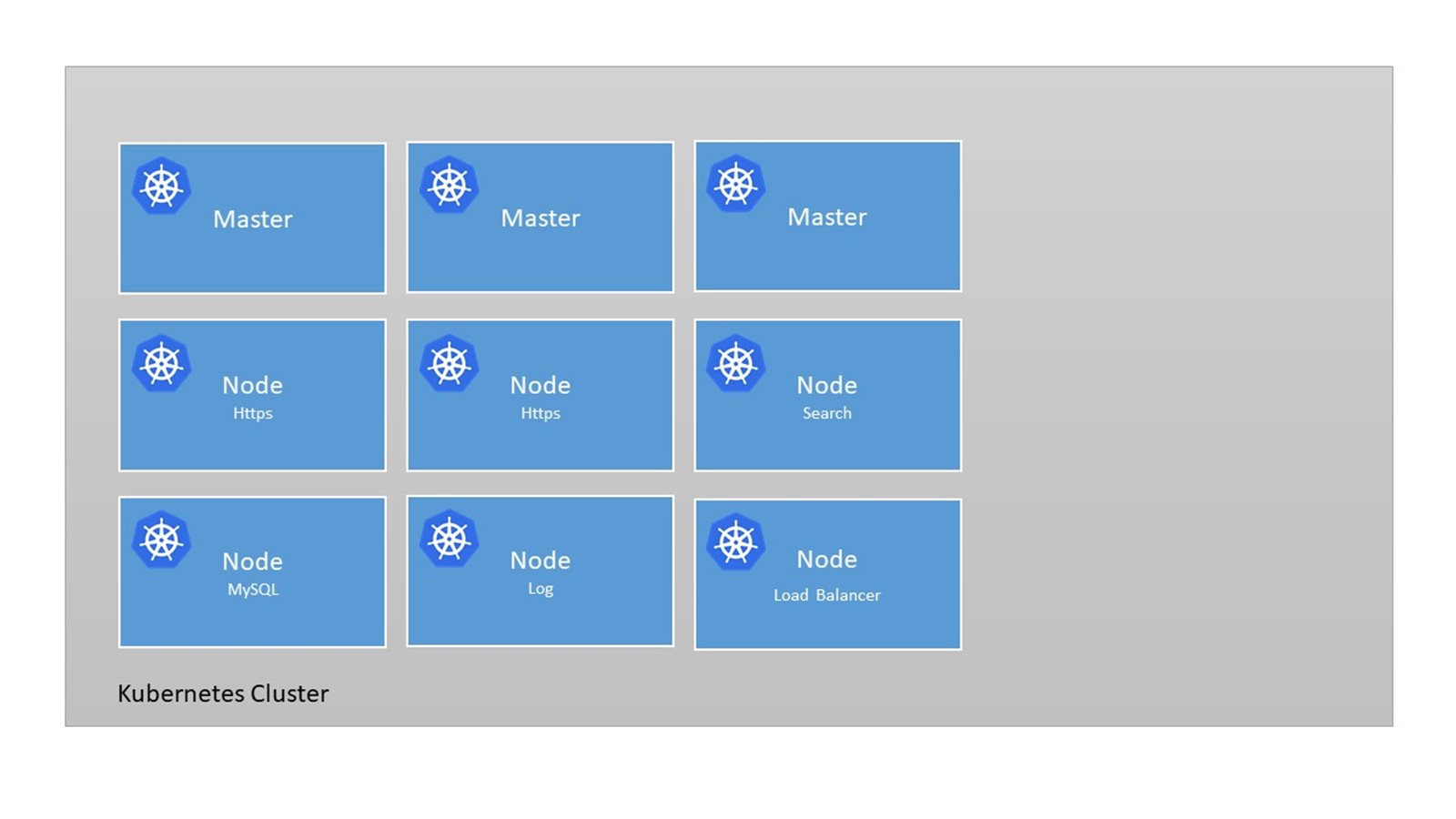Click Kubernetes icon in Master box above Log column
This screenshot has height=819, width=1456.
click(450, 186)
